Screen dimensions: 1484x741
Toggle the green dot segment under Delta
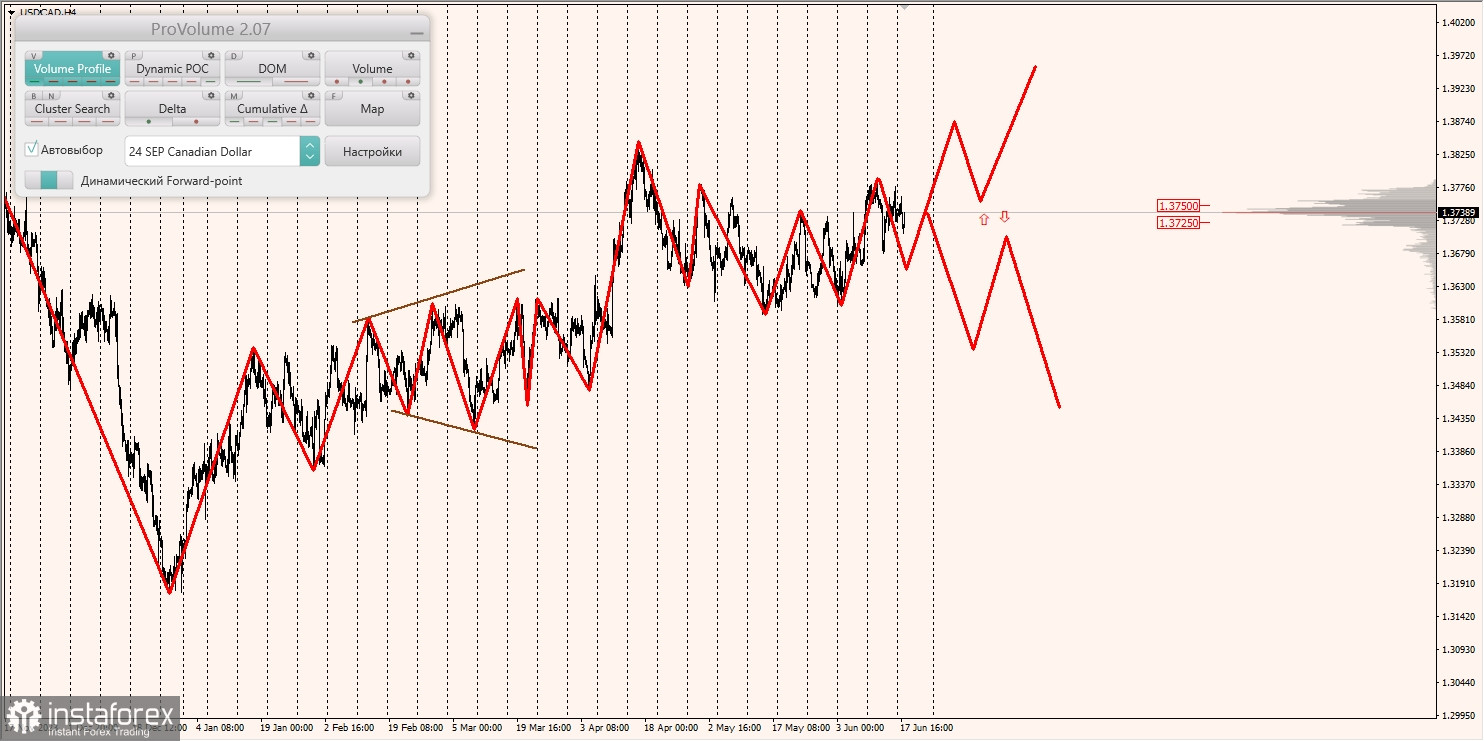pos(149,121)
